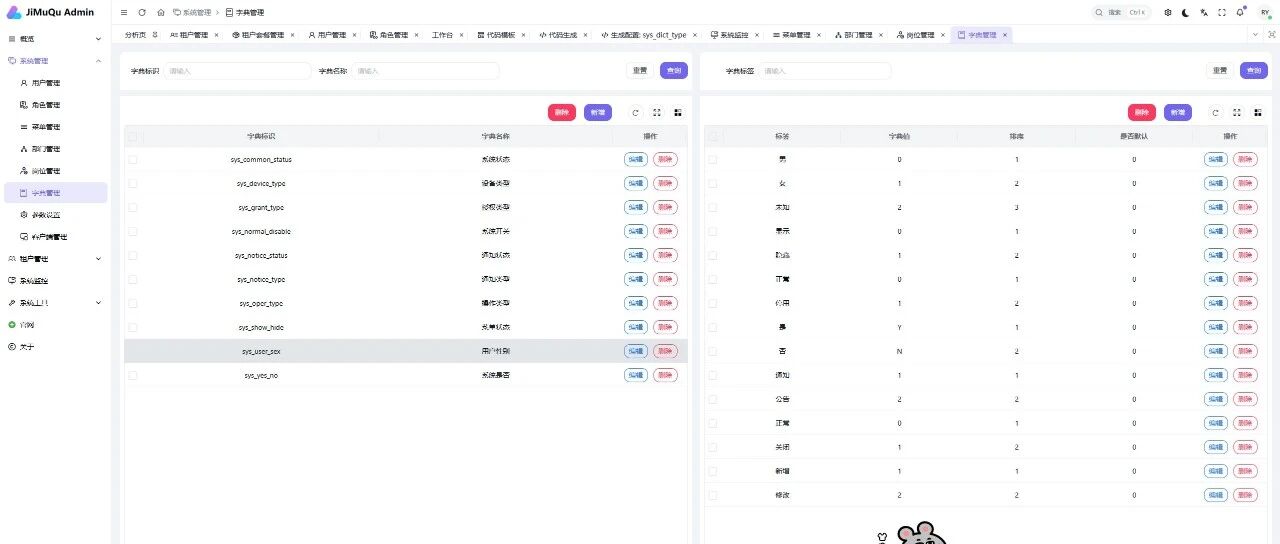Focus the 字典标识 search input

pyautogui.click(x=238, y=71)
